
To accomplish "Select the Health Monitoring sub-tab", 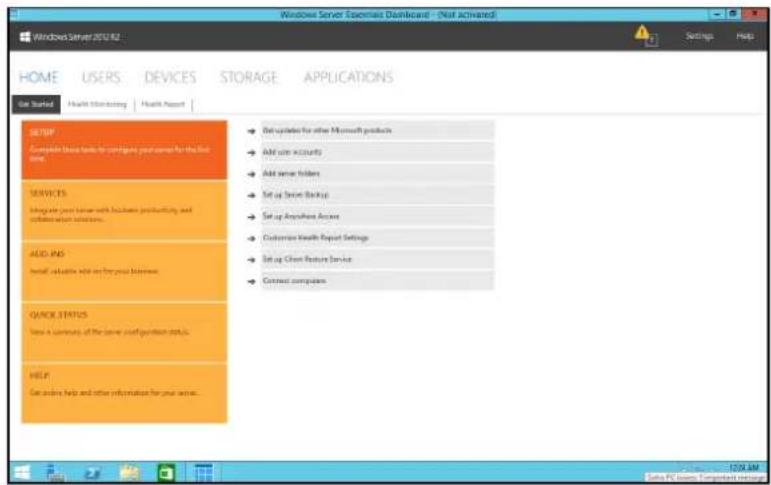I will [97, 104].
